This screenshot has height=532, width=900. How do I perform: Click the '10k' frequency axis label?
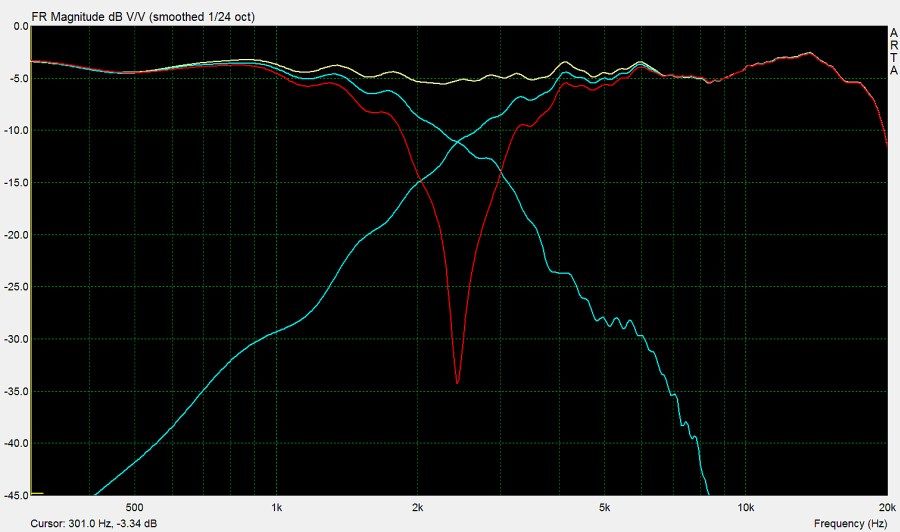tap(746, 507)
